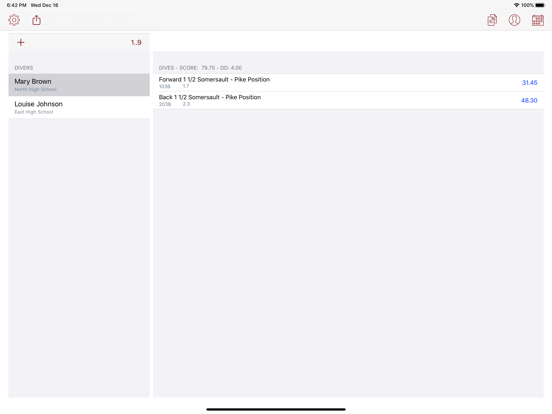Open Forward 1 1/2 Somersault Pike dive
This screenshot has height=414, width=552.
coord(348,83)
